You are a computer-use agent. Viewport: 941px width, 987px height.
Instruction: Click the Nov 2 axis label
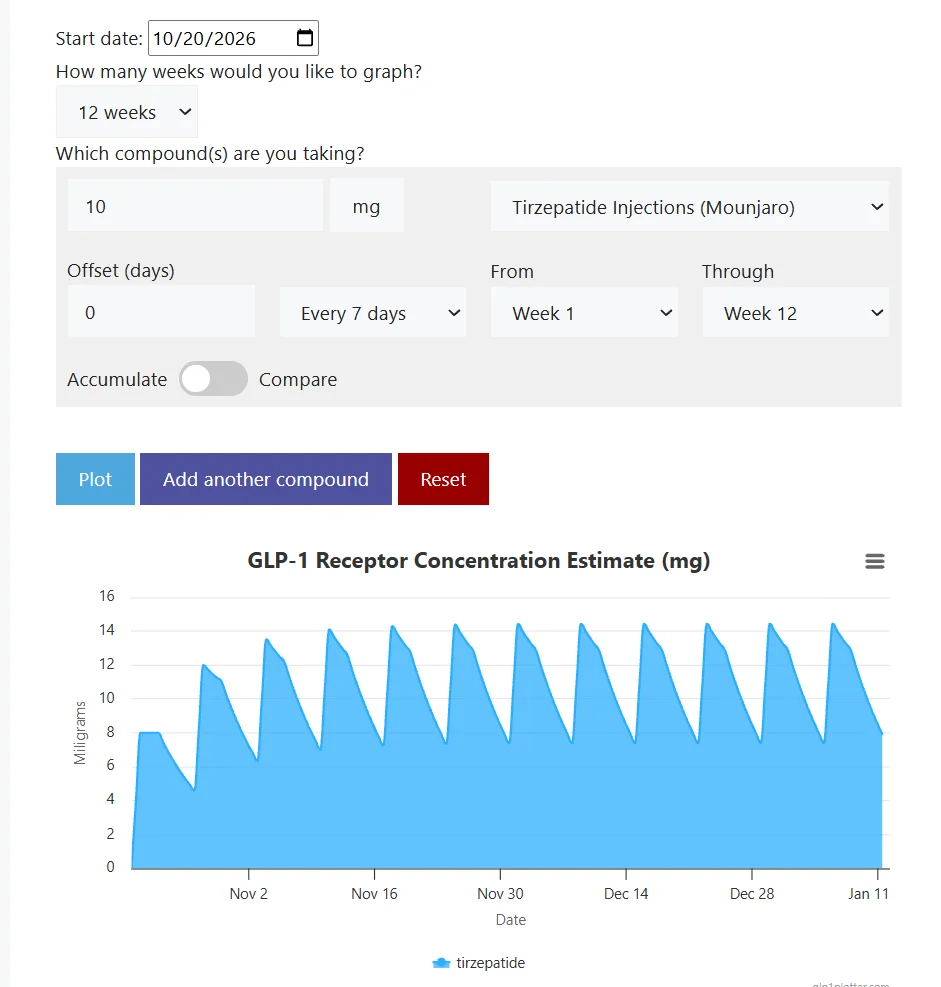tap(249, 893)
